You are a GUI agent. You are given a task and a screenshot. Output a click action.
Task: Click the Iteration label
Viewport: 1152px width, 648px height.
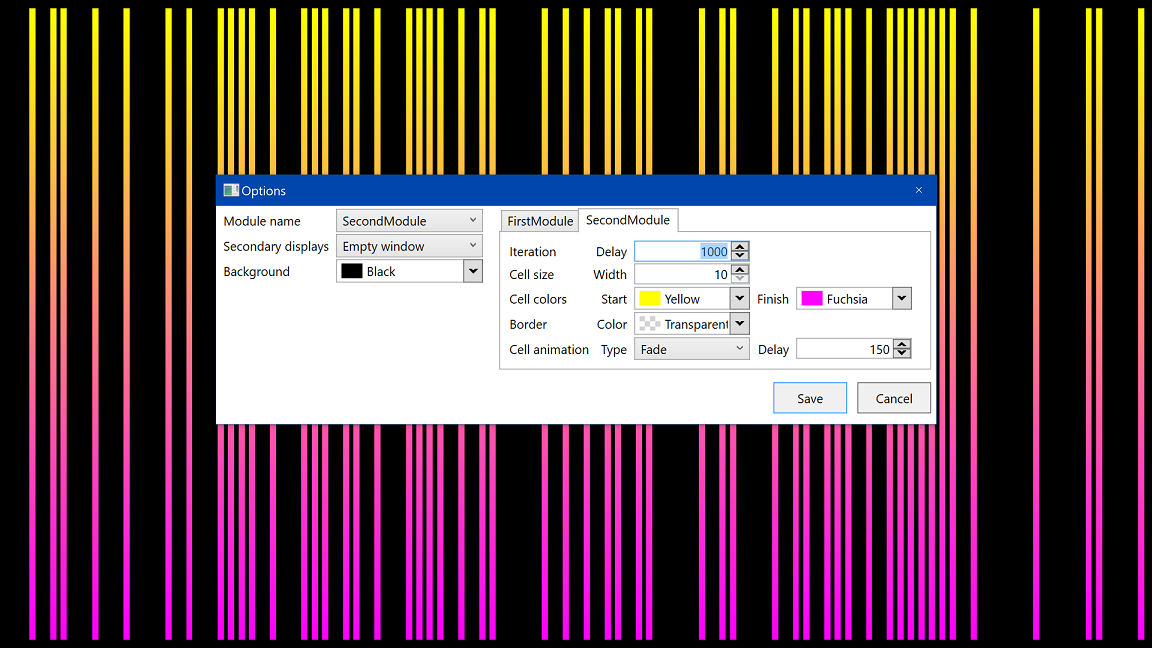pos(533,251)
